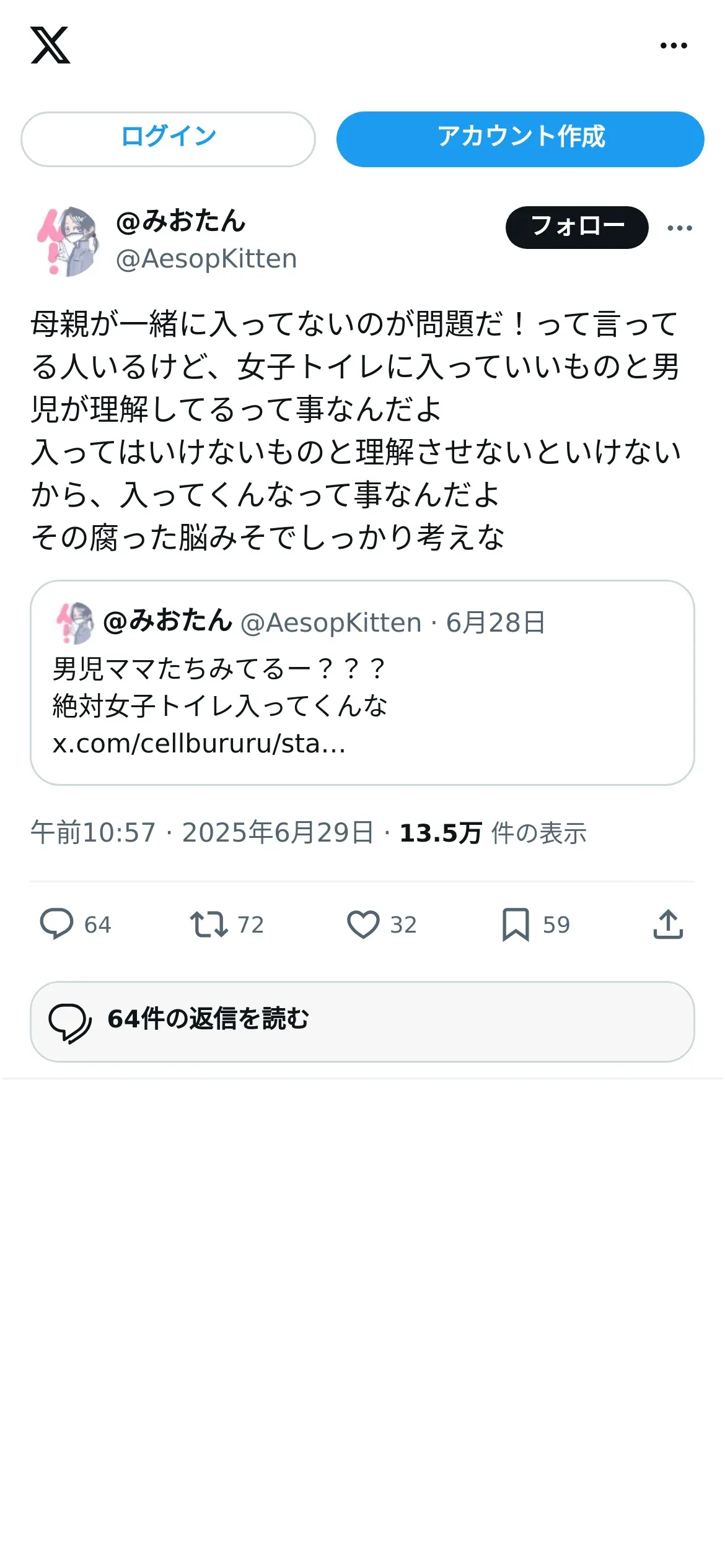This screenshot has height=1568, width=725.
Task: Expand the tweet's more options dots
Action: [680, 228]
